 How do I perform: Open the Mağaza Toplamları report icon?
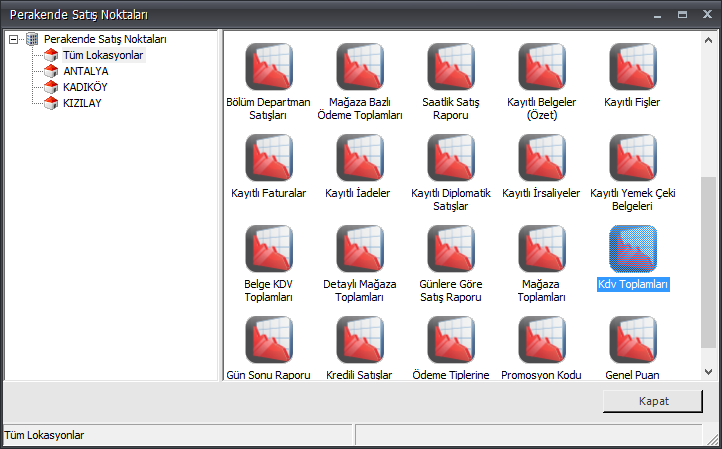pyautogui.click(x=542, y=249)
